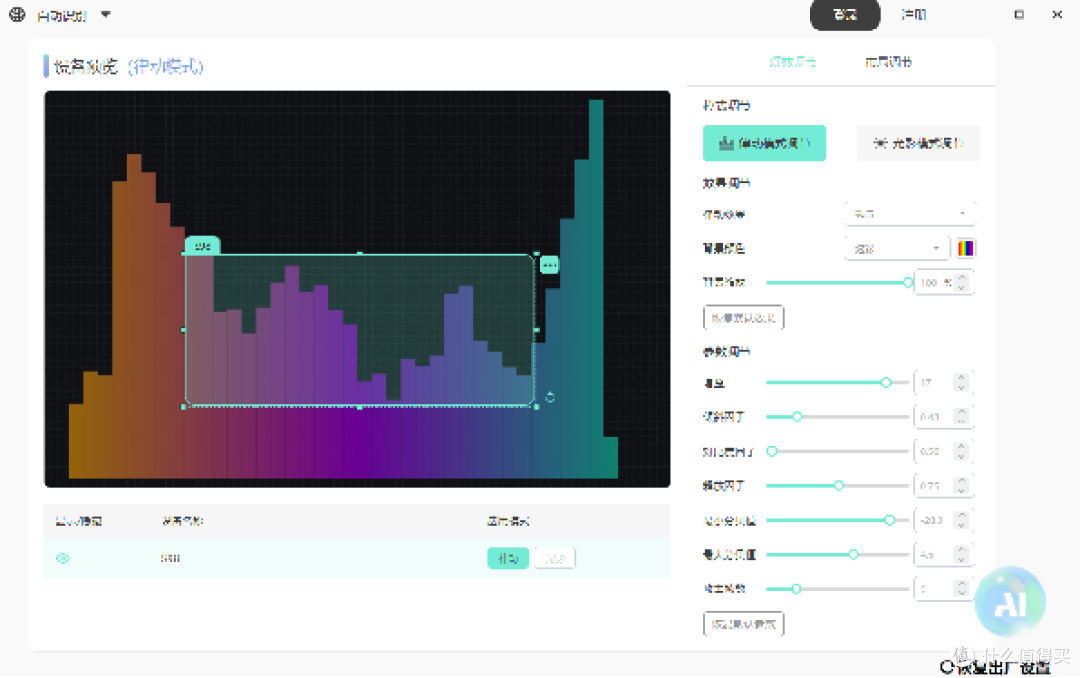Click the spectrum preview canvas bar chart
The height and width of the screenshot is (678, 1080).
[x=357, y=289]
